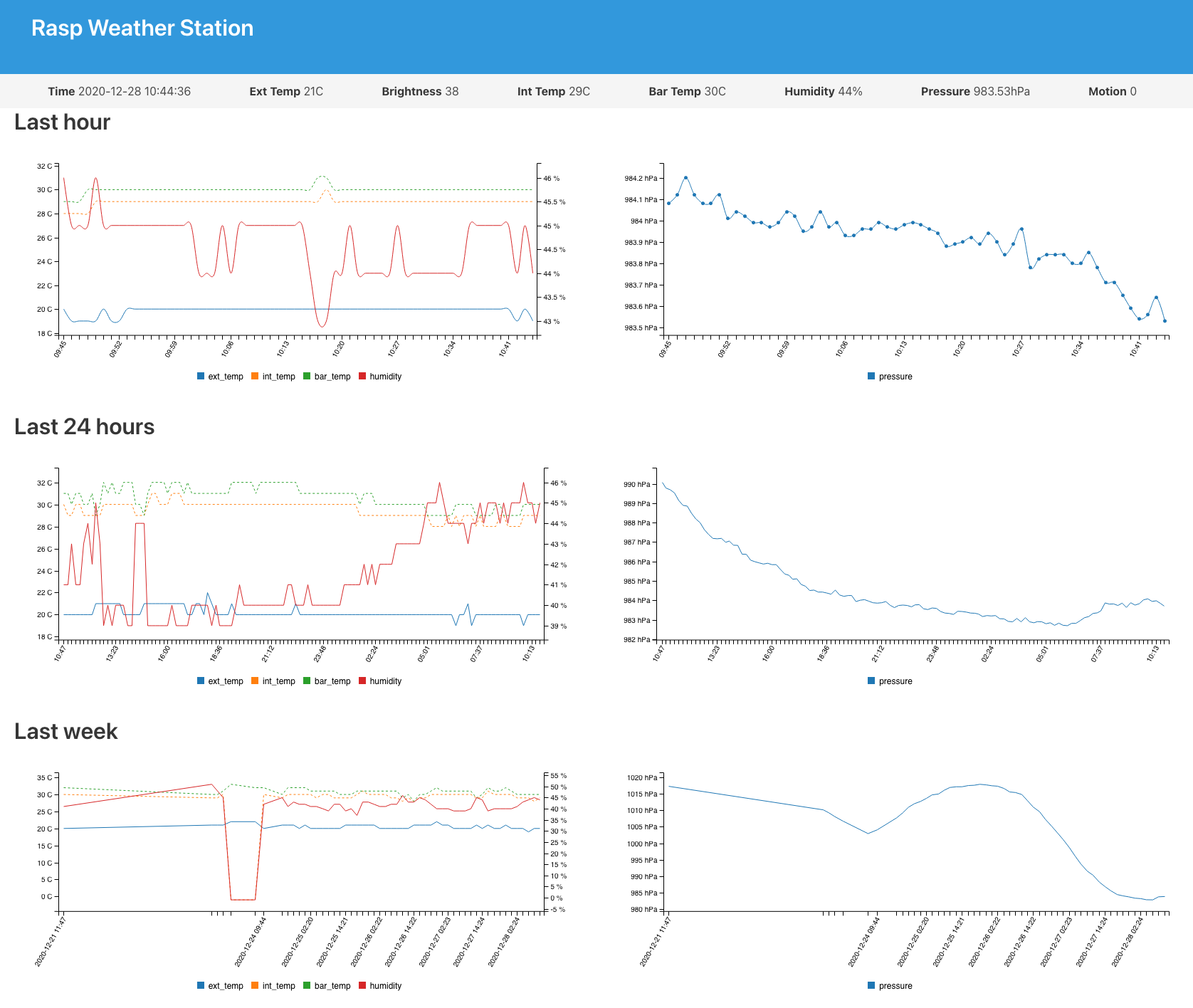Click the 43 % label in Last hour chart
1193x1008 pixels.
pos(552,321)
